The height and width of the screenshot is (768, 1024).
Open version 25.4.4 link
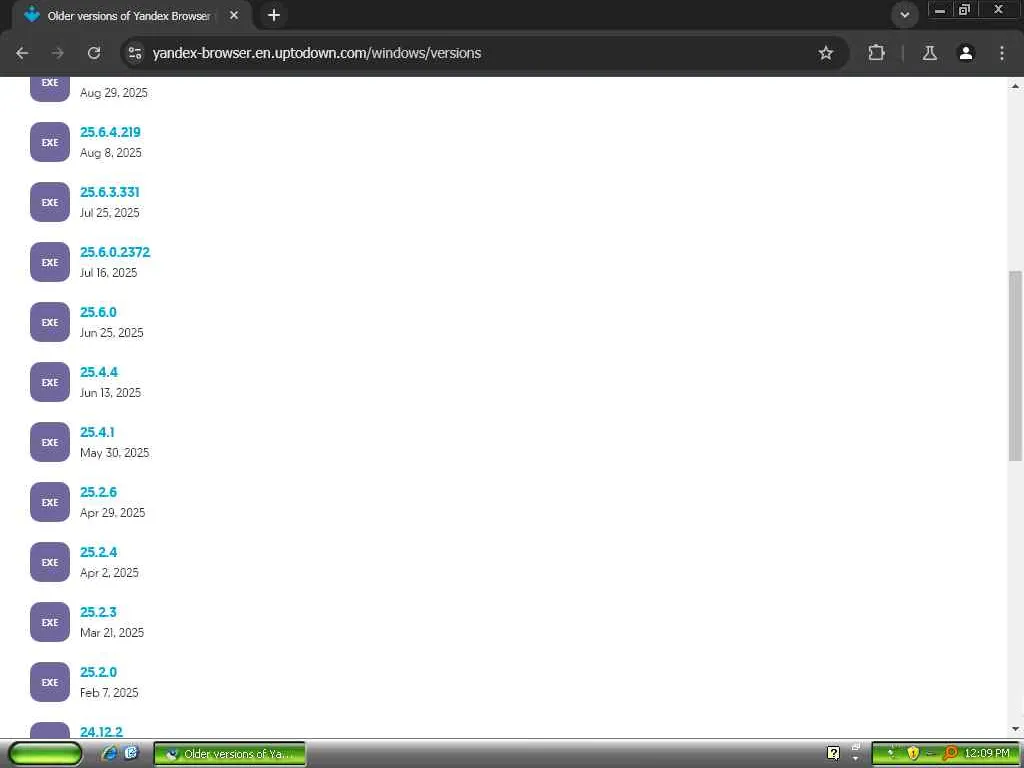tap(99, 372)
